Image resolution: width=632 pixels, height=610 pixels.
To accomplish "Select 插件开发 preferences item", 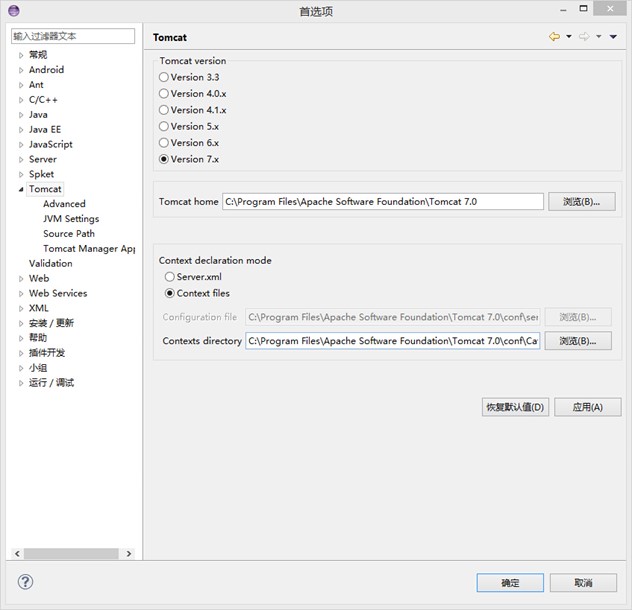I will [47, 353].
